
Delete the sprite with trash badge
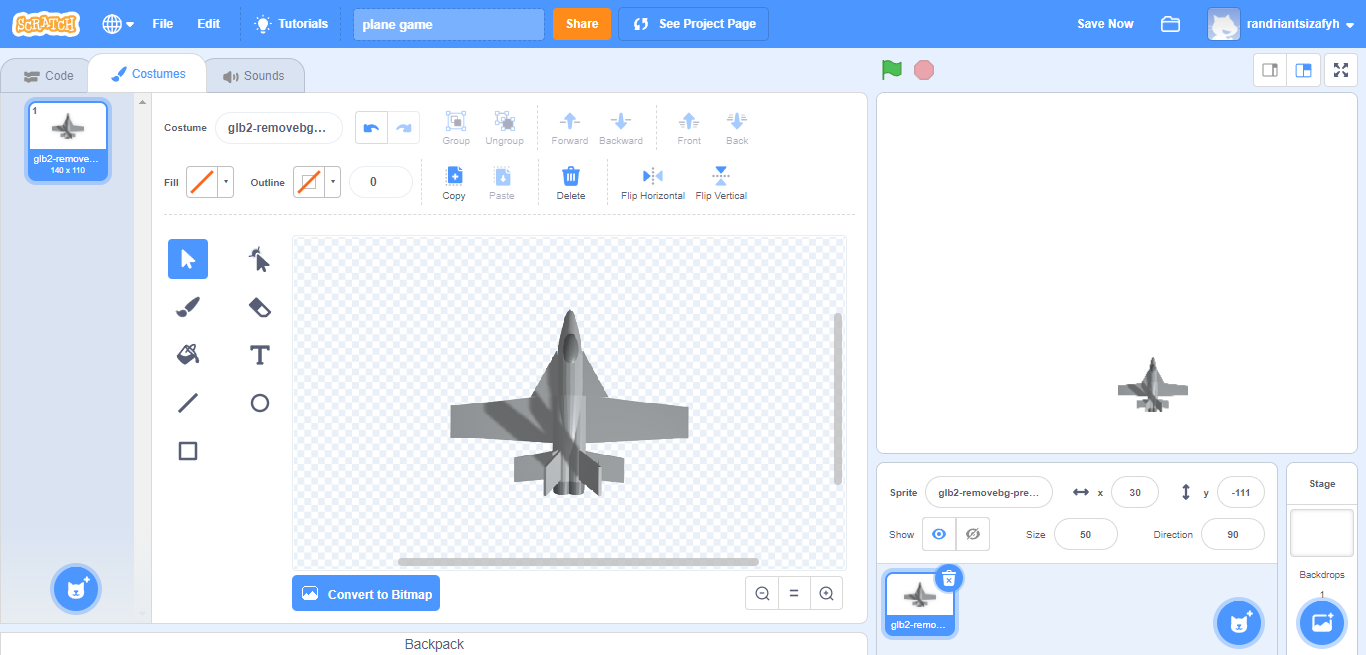(x=949, y=577)
